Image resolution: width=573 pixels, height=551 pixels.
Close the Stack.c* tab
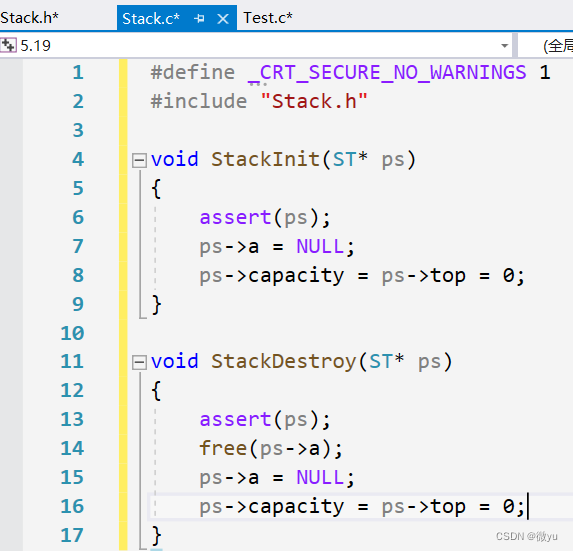223,19
